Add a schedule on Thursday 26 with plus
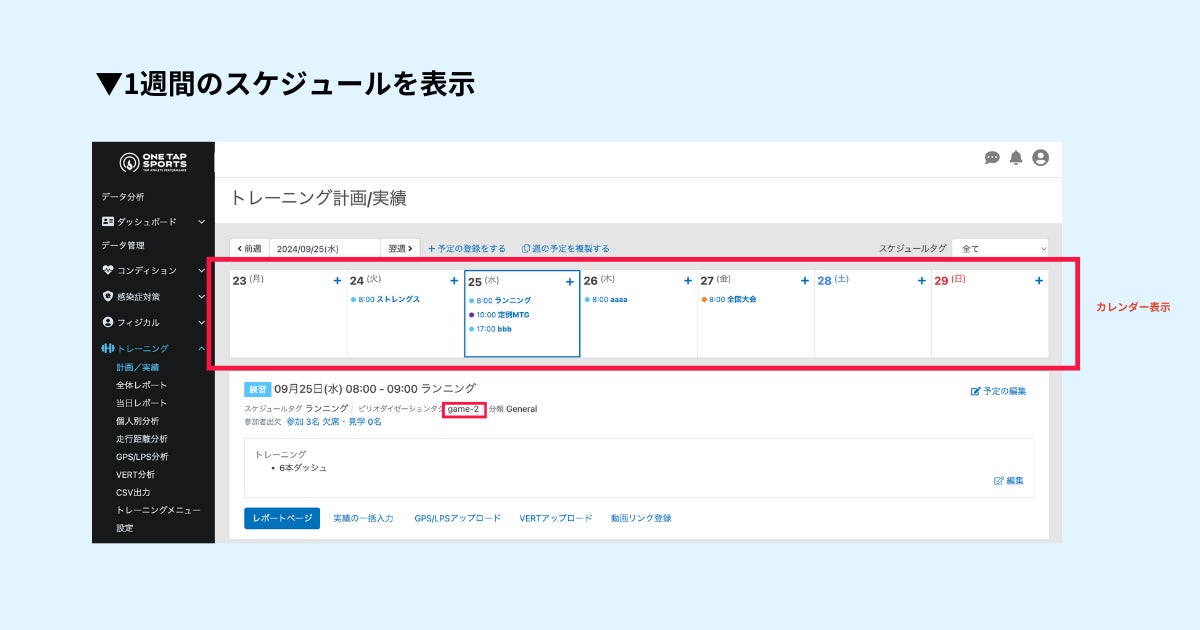The height and width of the screenshot is (630, 1200). tap(688, 281)
